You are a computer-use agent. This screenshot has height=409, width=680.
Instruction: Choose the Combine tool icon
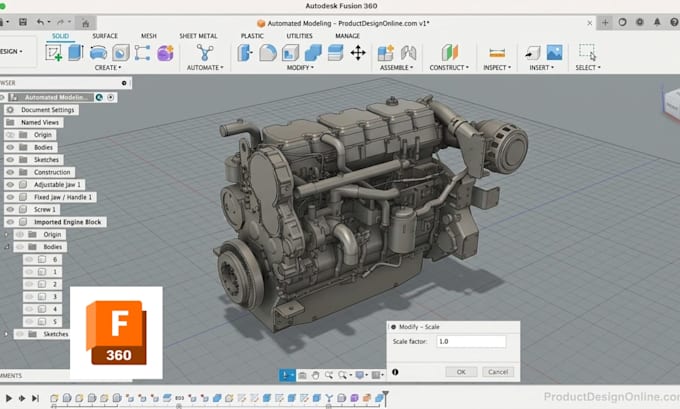click(313, 53)
